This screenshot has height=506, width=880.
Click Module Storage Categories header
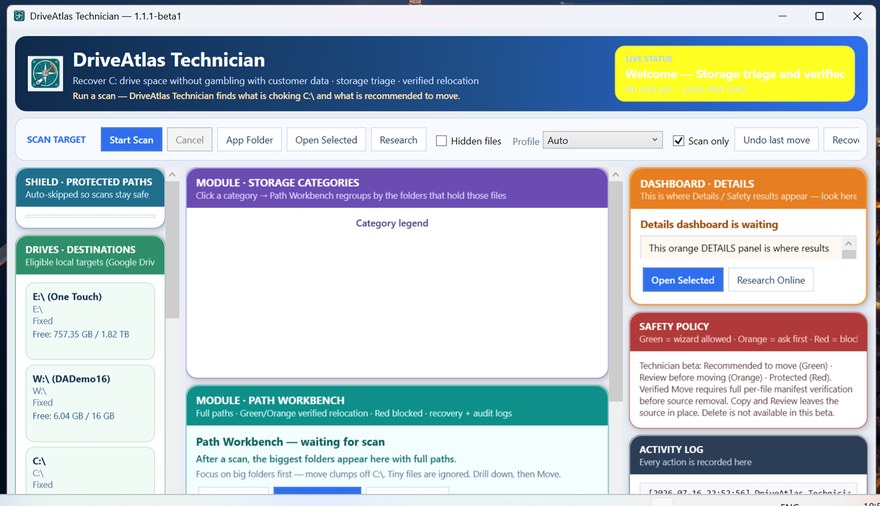[x=397, y=188]
